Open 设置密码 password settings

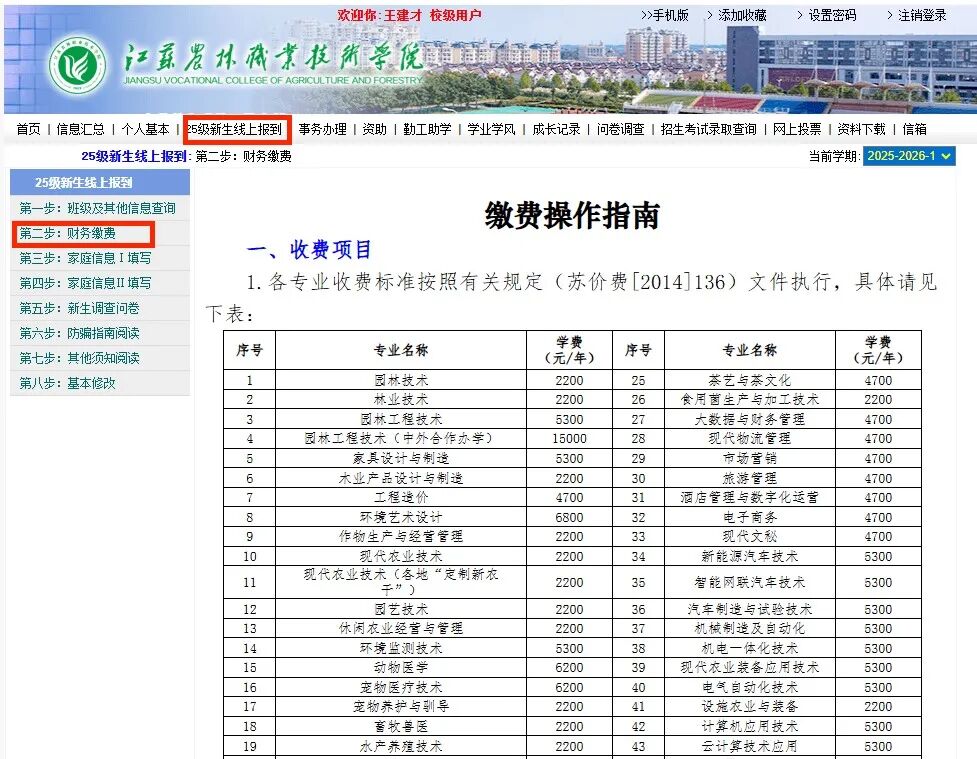(832, 15)
